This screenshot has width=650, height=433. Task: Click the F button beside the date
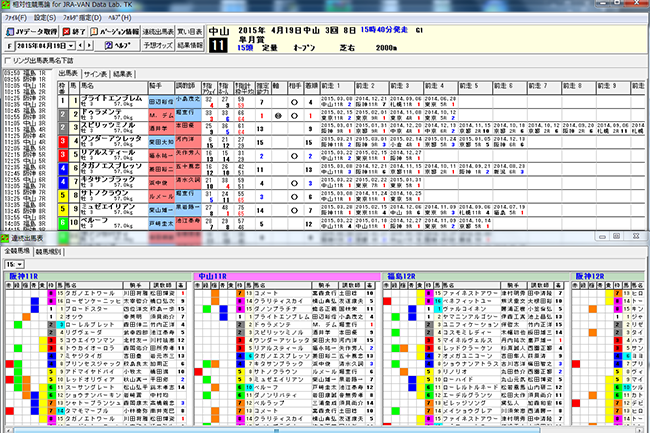(10, 46)
